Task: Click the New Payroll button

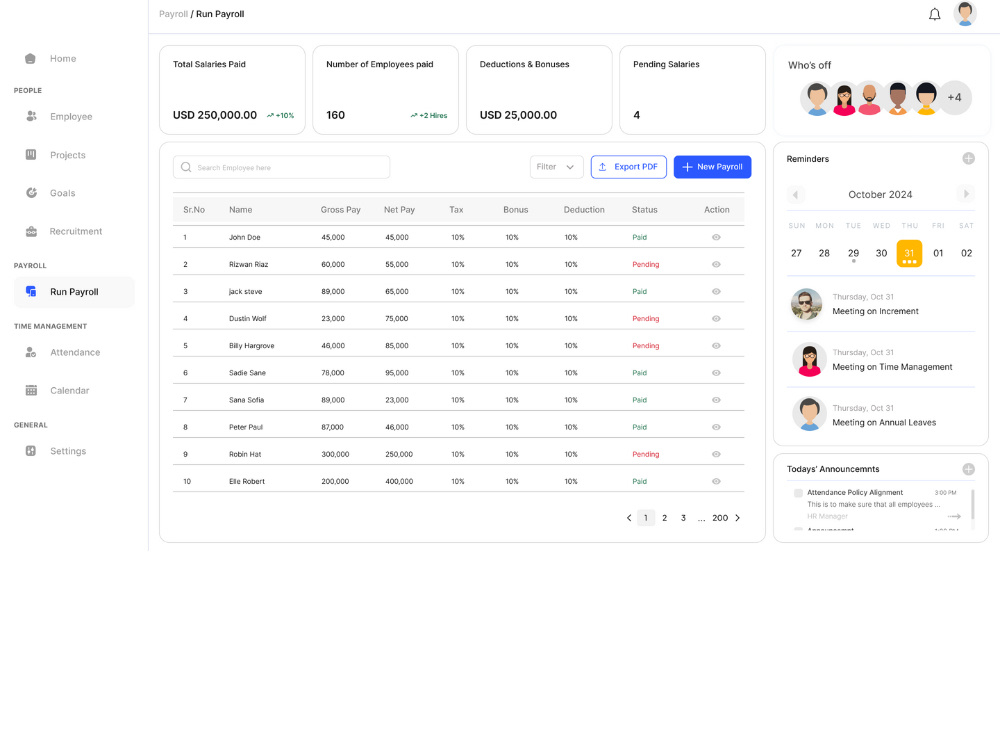Action: 712,167
